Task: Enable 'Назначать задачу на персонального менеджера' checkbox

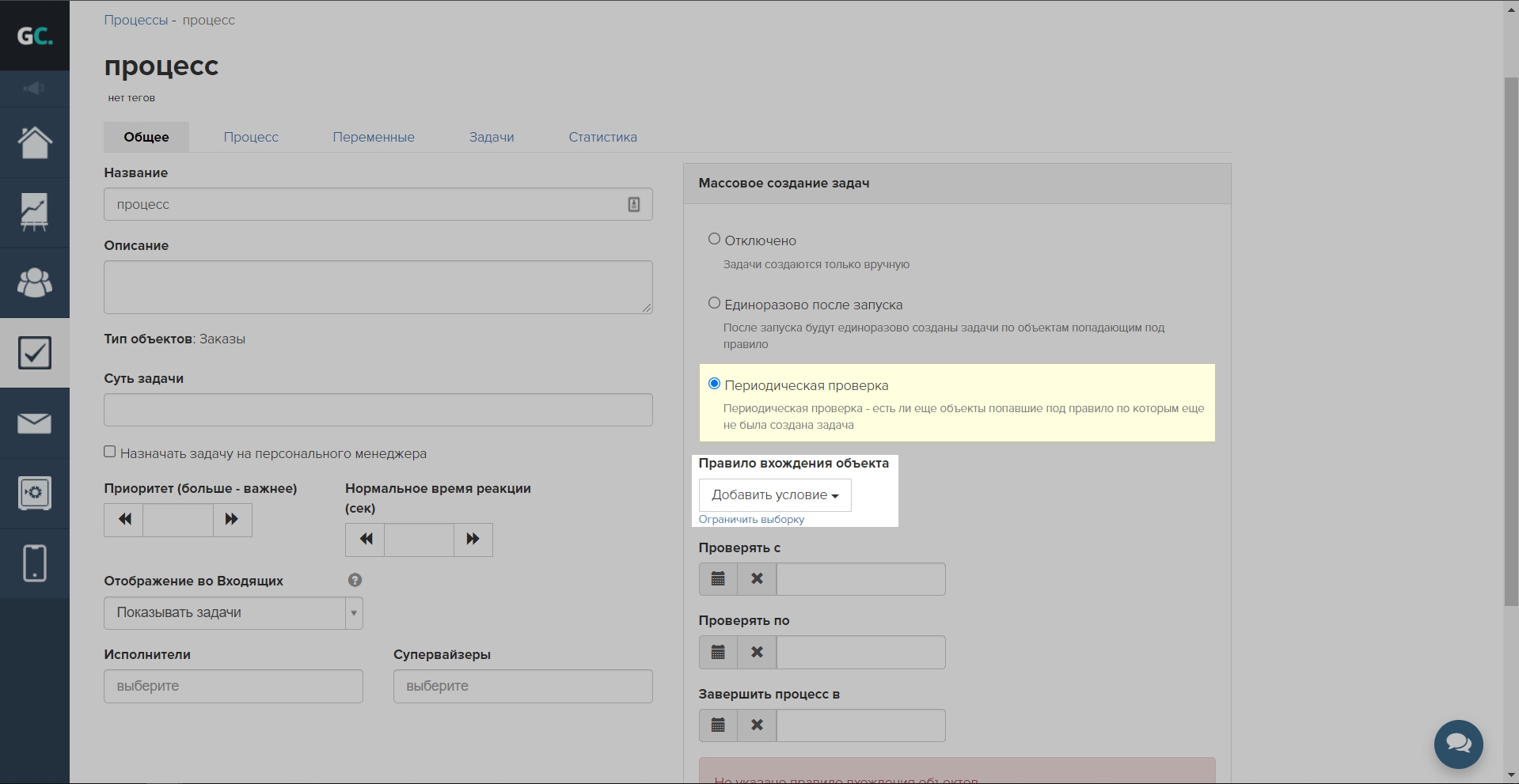Action: point(110,452)
